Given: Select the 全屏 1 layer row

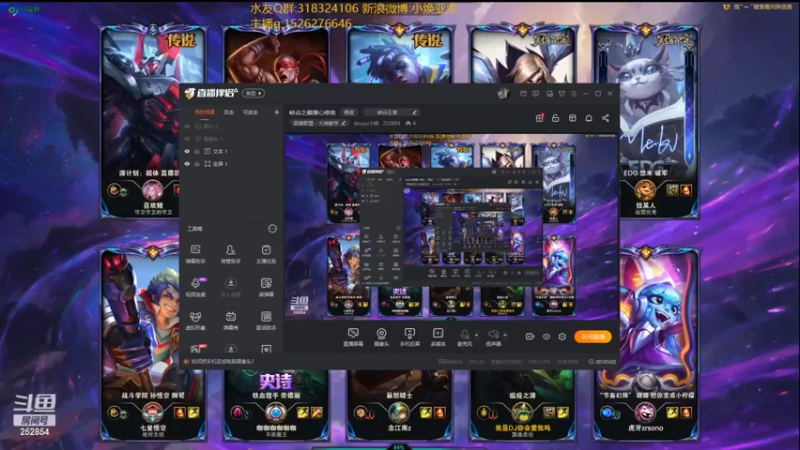Looking at the screenshot, I should (232, 164).
